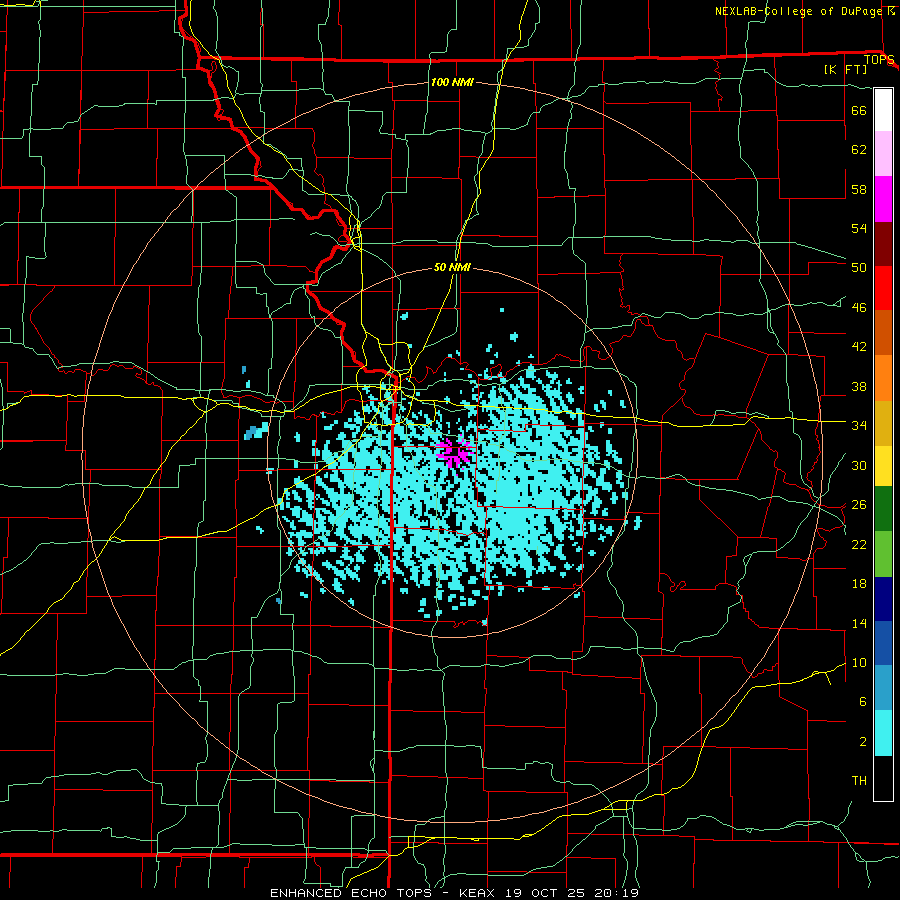Click the dark green 30 kft swatch
This screenshot has height=900, width=900.
[883, 509]
